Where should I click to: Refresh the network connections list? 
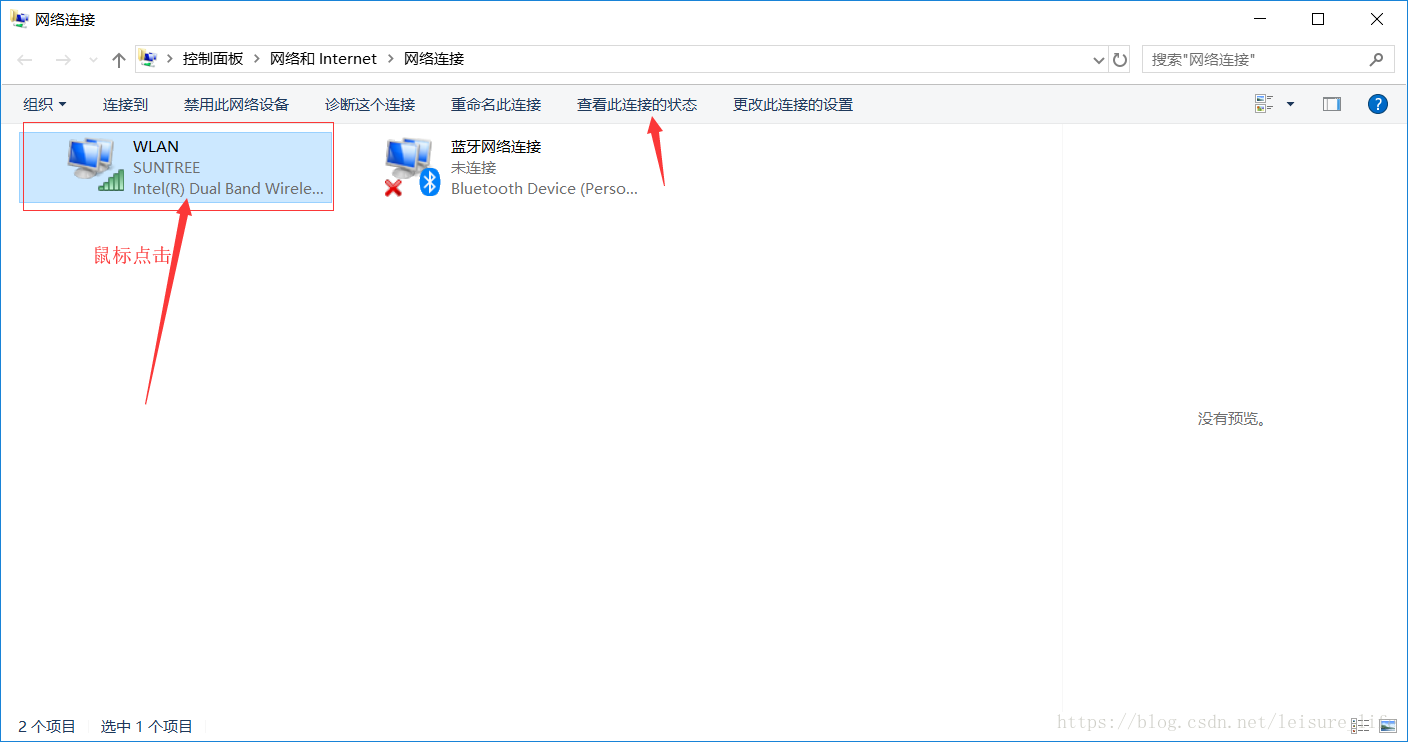click(1121, 60)
